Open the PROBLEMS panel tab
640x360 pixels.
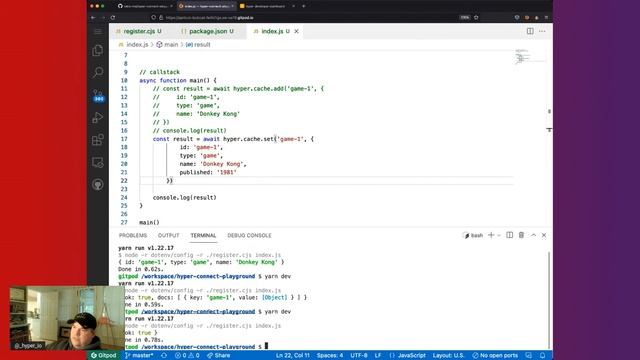[133, 236]
